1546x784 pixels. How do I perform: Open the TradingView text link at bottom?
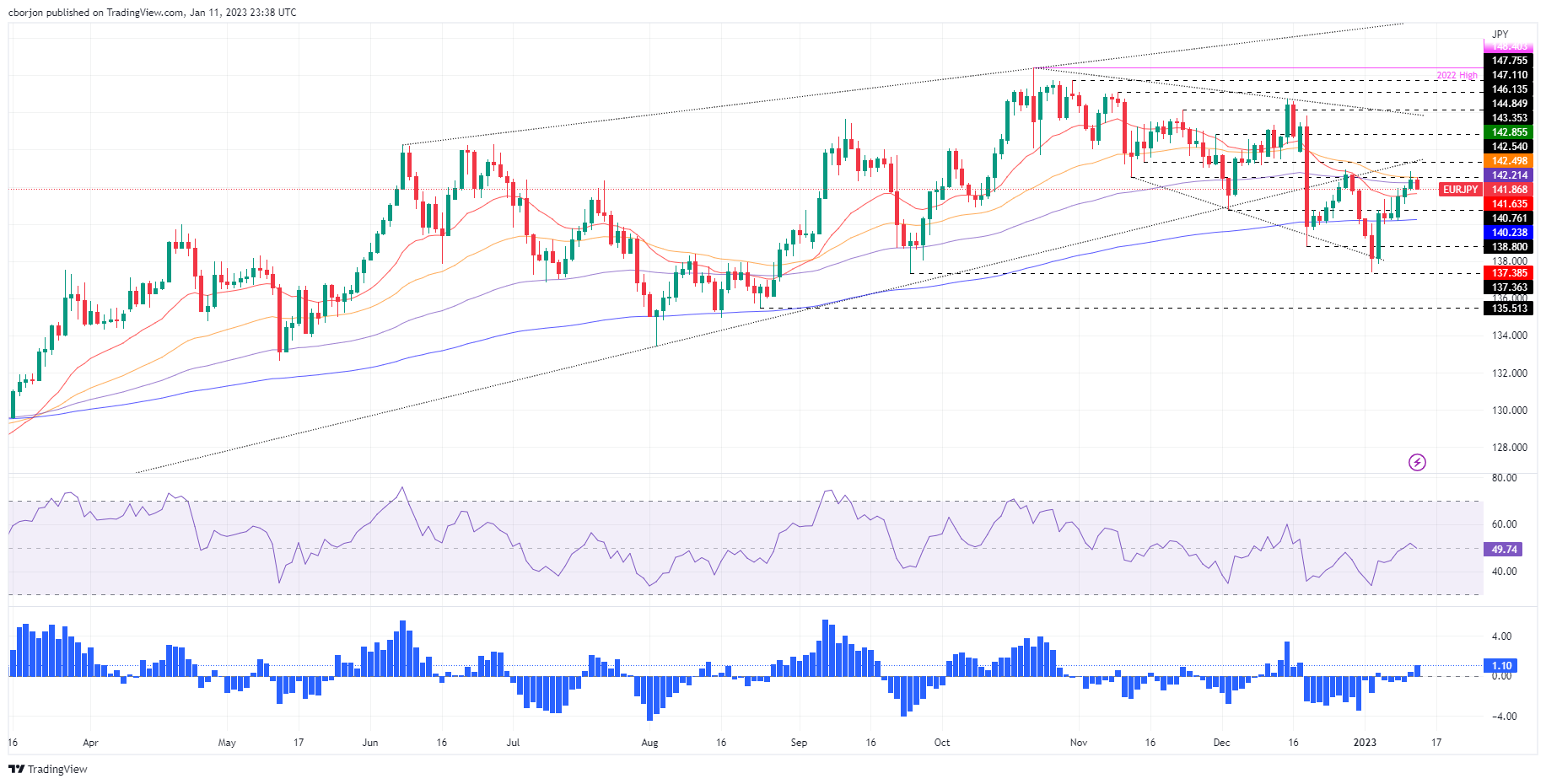[57, 769]
